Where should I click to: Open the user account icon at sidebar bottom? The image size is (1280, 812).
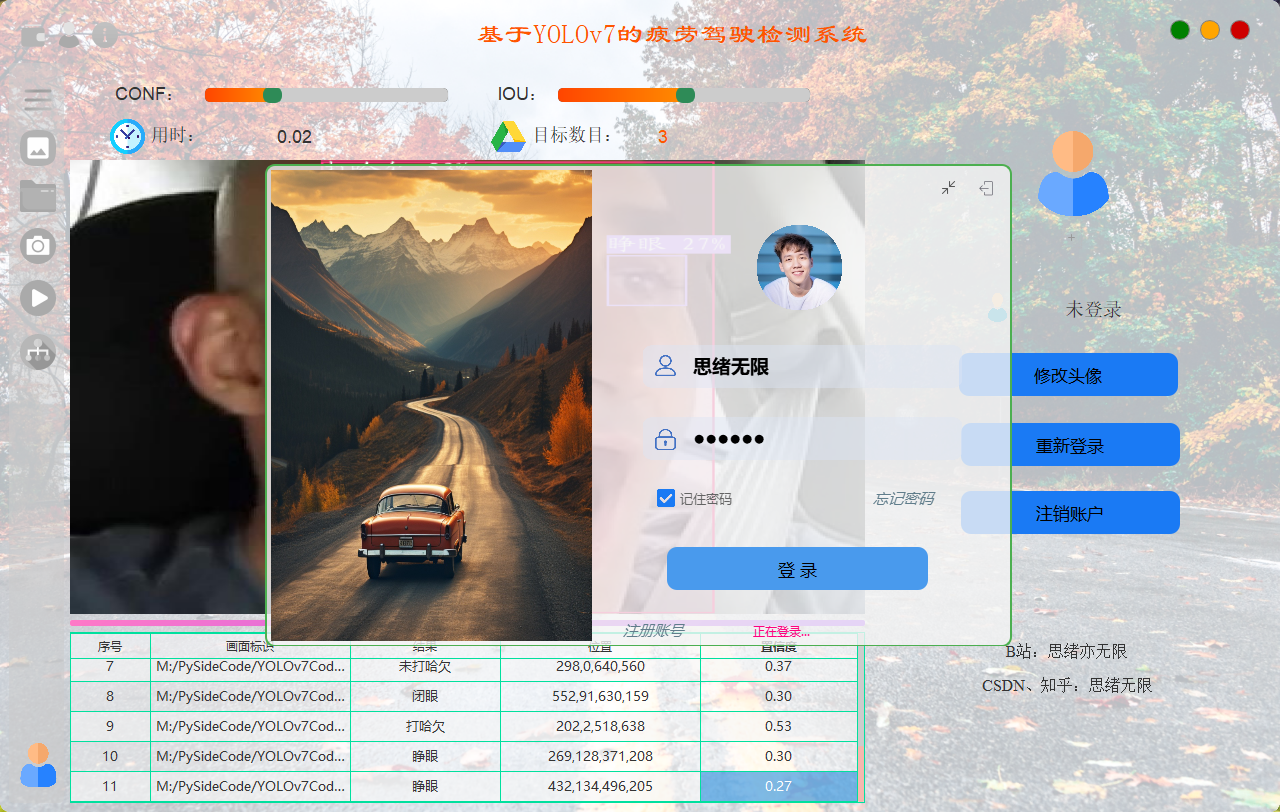[39, 765]
